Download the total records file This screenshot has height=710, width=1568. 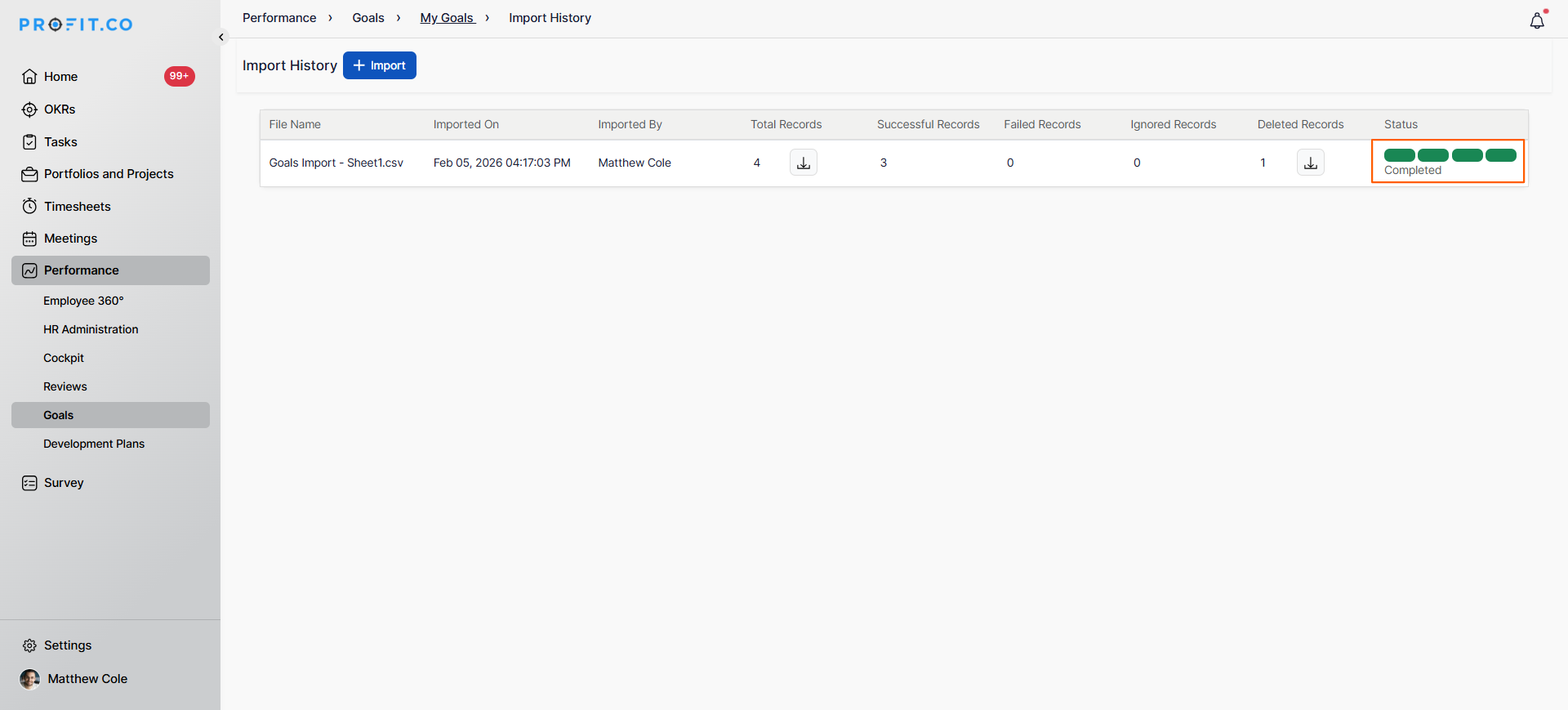[x=804, y=163]
